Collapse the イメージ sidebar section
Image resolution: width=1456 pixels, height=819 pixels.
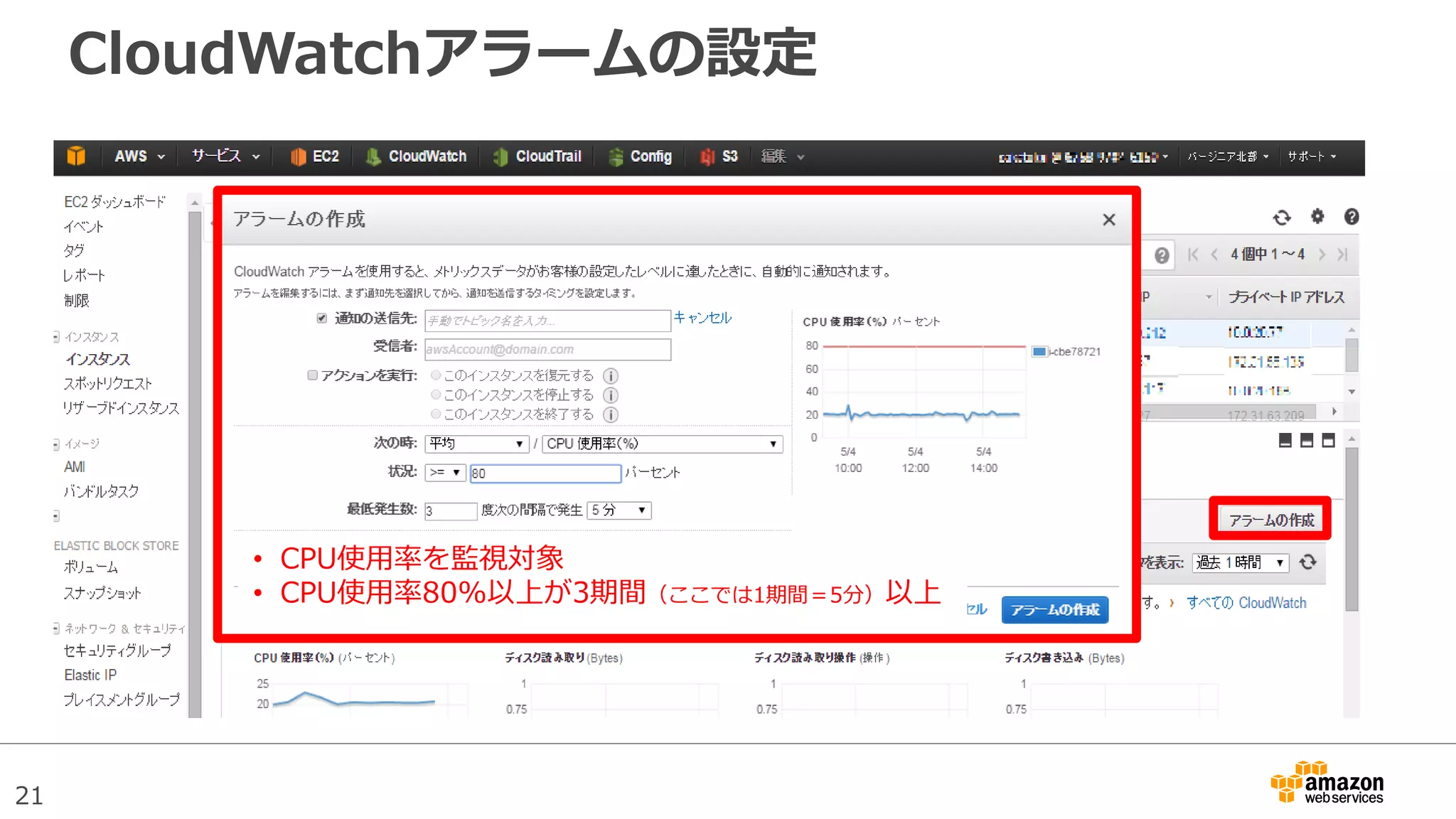click(x=56, y=444)
